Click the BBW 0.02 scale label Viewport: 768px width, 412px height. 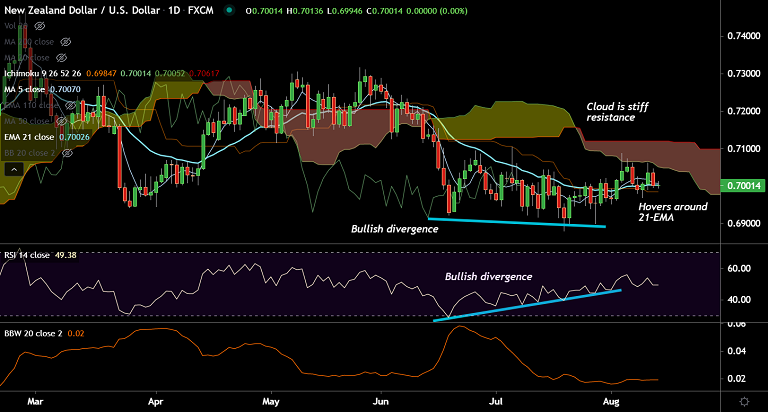736,379
